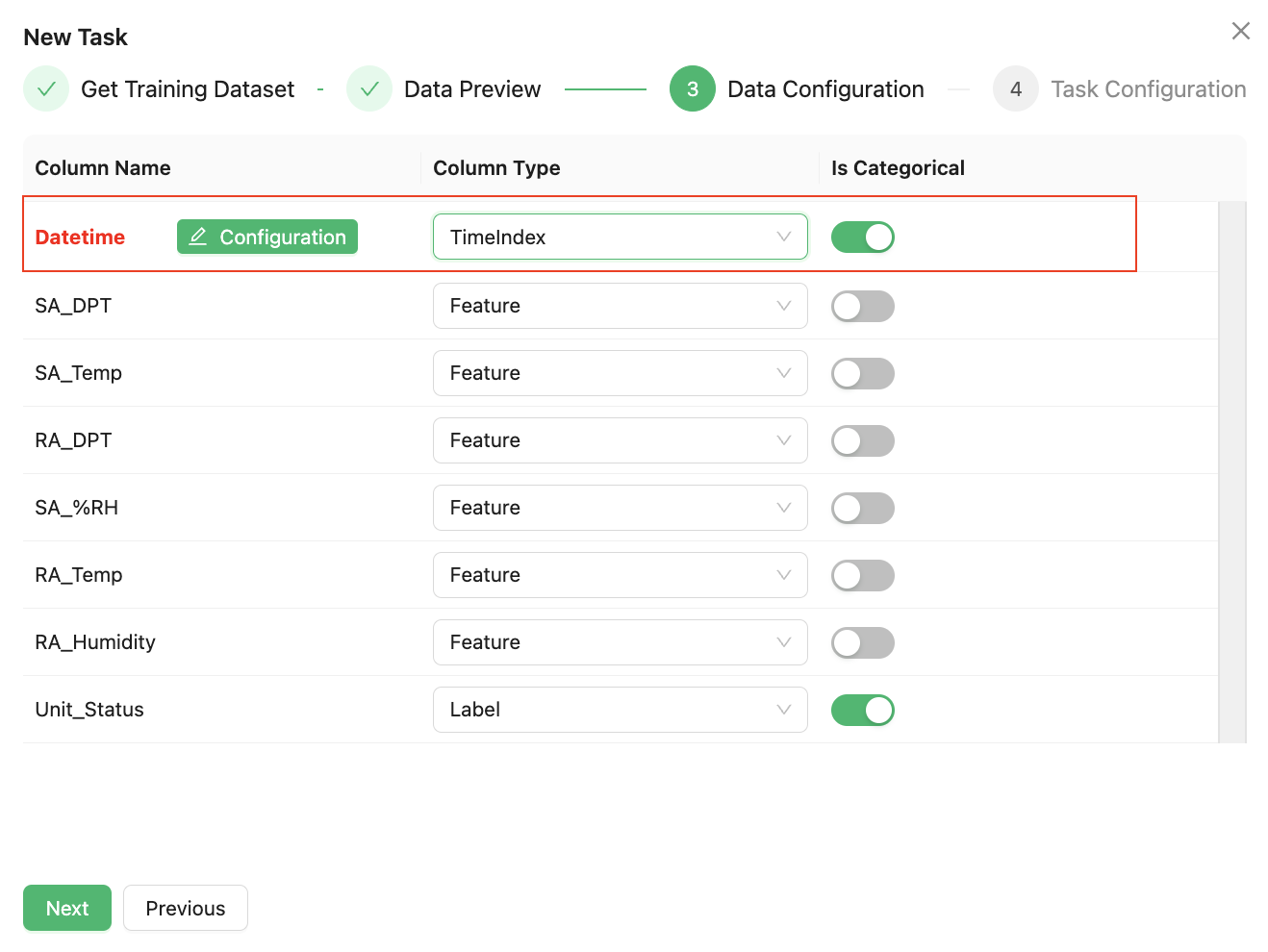The image size is (1268, 952).
Task: Click the table's vertical scrollbar
Action: (1231, 471)
